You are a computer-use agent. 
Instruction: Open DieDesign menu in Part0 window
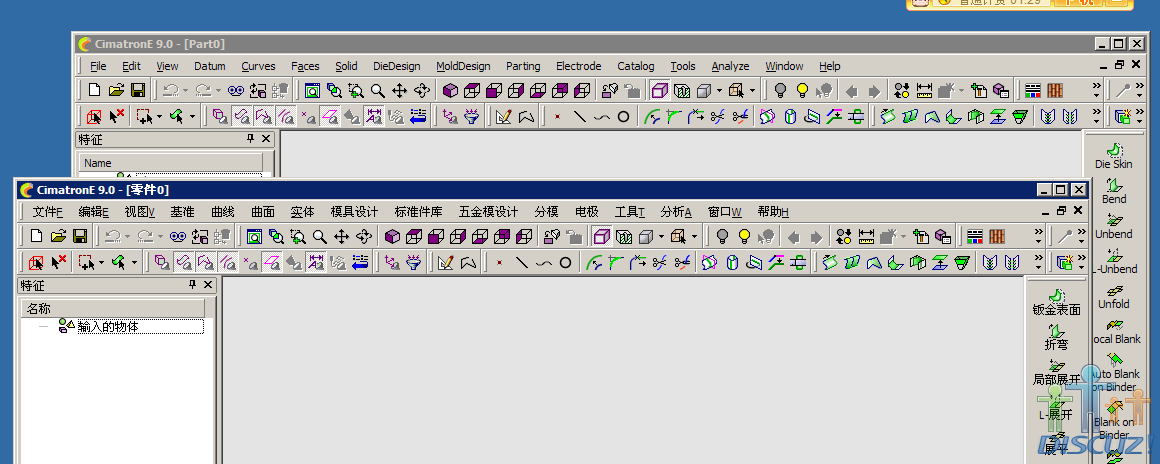click(397, 66)
